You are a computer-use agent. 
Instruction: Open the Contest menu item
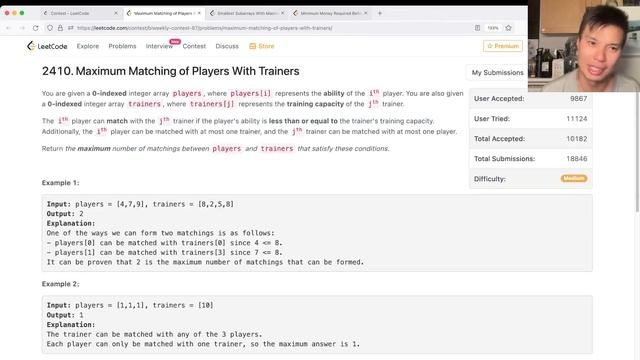(194, 46)
